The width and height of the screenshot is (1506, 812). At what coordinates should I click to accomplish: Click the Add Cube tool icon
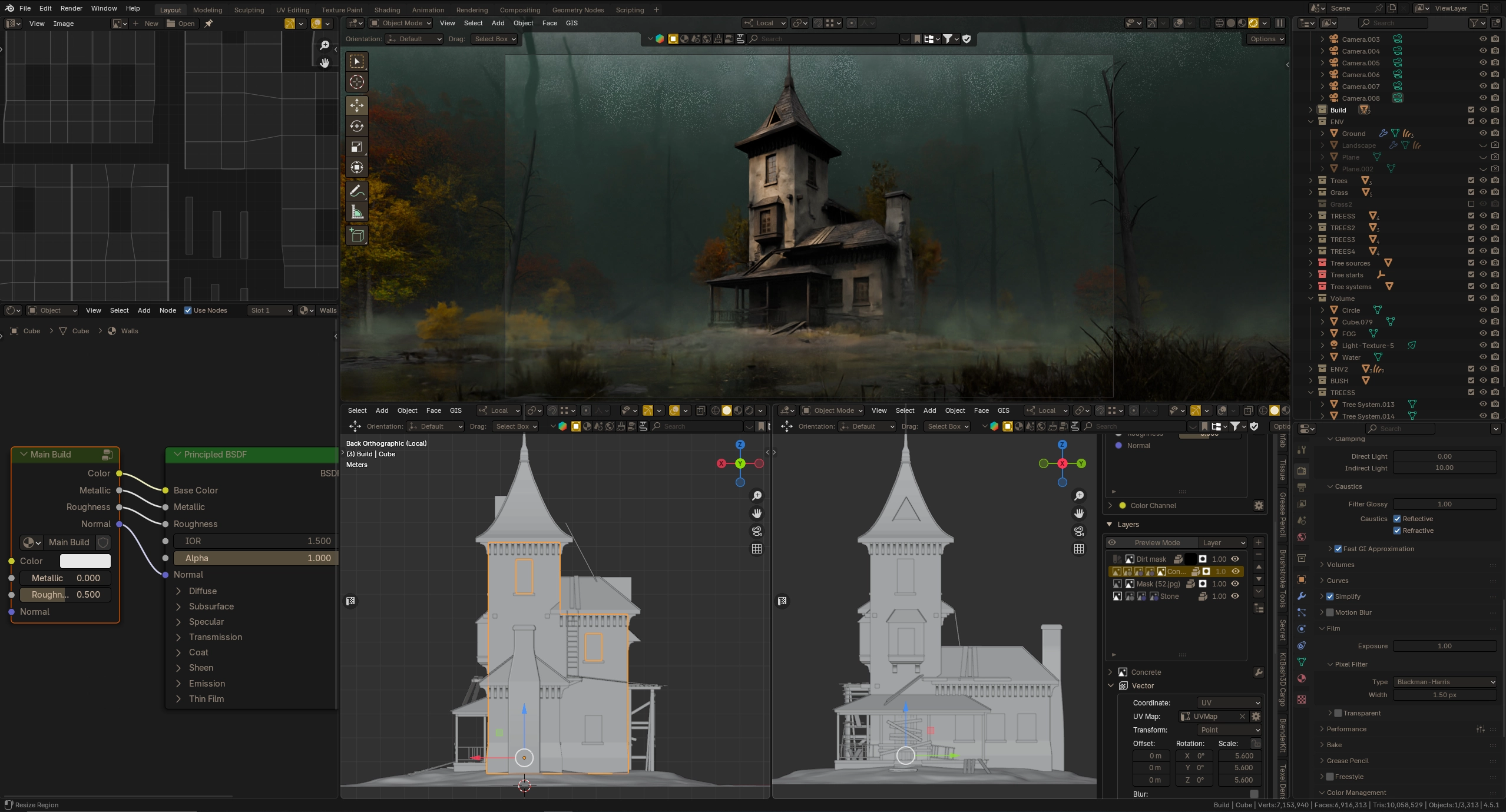click(357, 236)
